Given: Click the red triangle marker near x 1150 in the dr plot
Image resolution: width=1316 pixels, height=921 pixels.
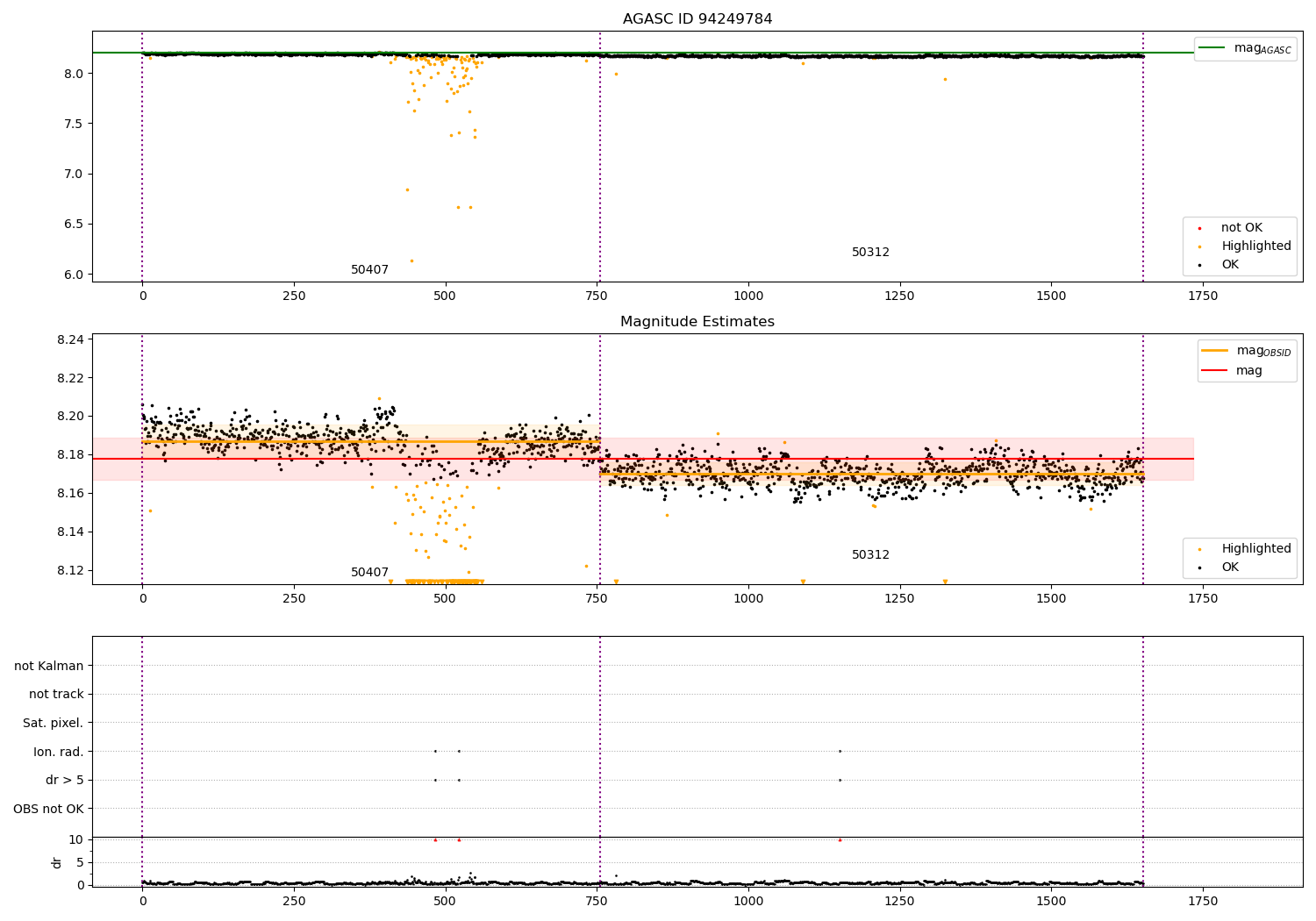Looking at the screenshot, I should pos(840,839).
